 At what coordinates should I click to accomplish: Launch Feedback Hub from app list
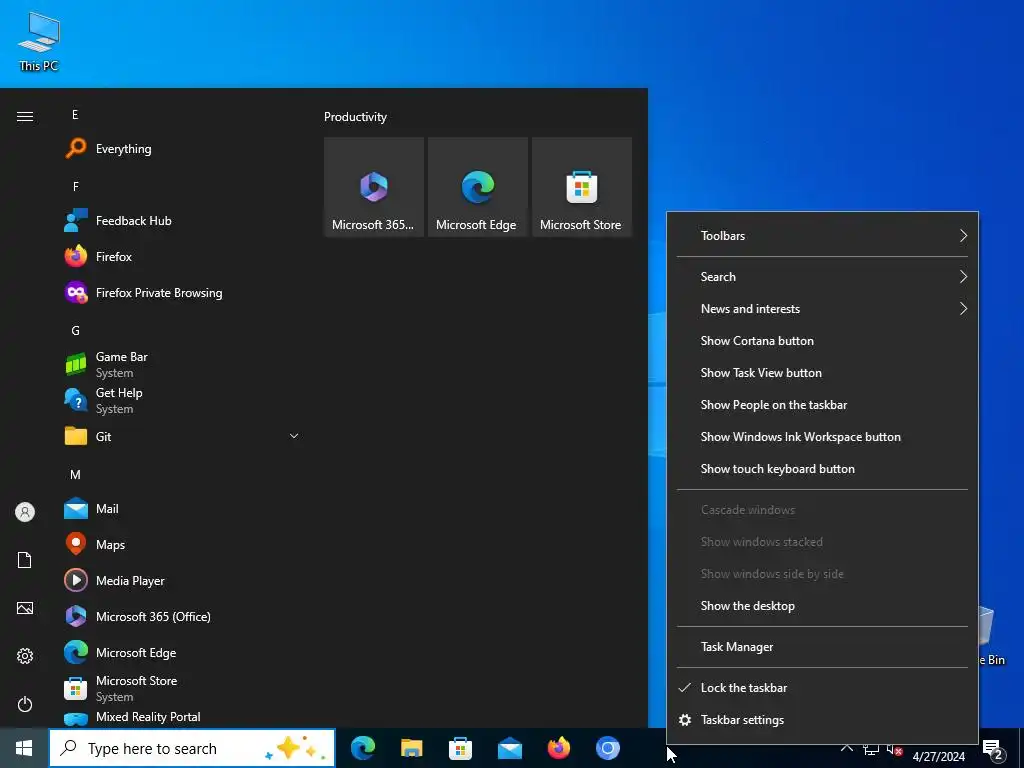[181, 221]
